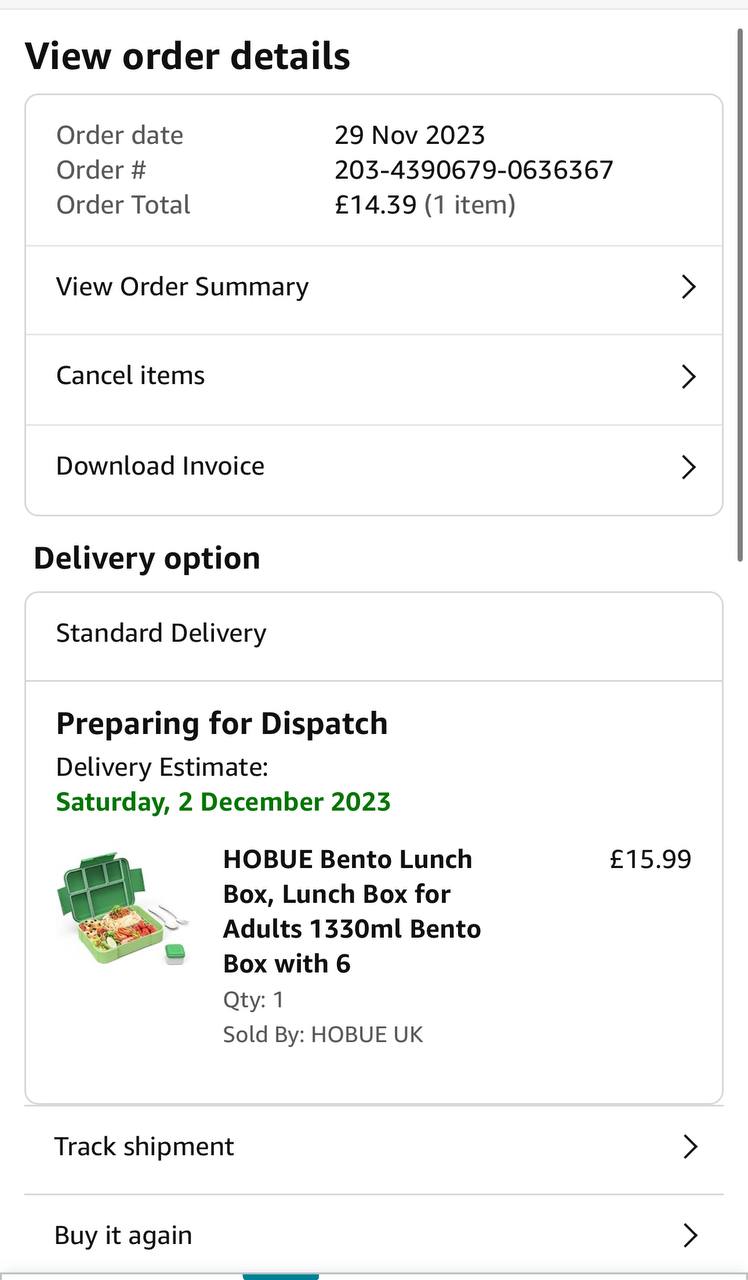Tap the Buy it again chevron
The width and height of the screenshot is (748, 1280).
(x=689, y=1236)
